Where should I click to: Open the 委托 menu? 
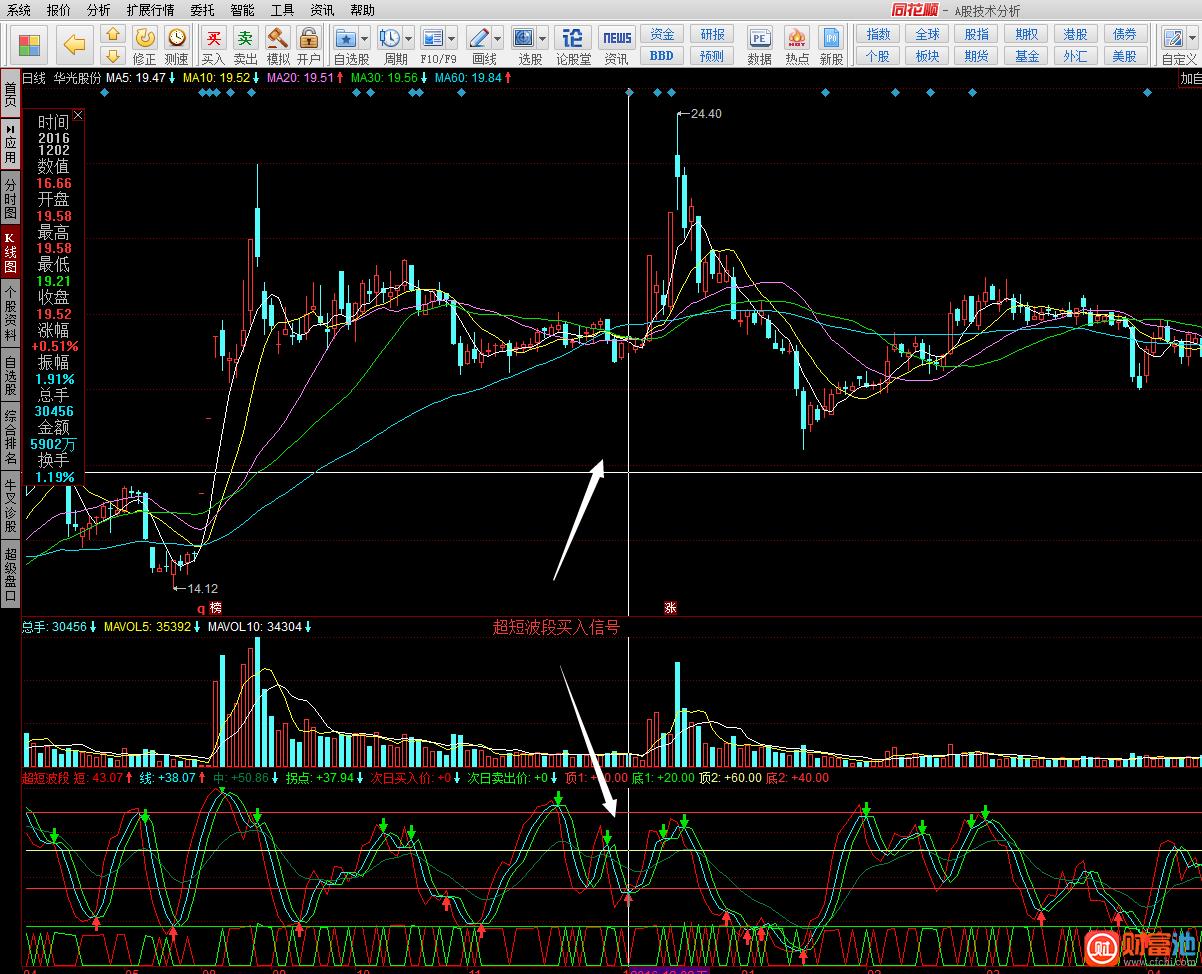[202, 10]
